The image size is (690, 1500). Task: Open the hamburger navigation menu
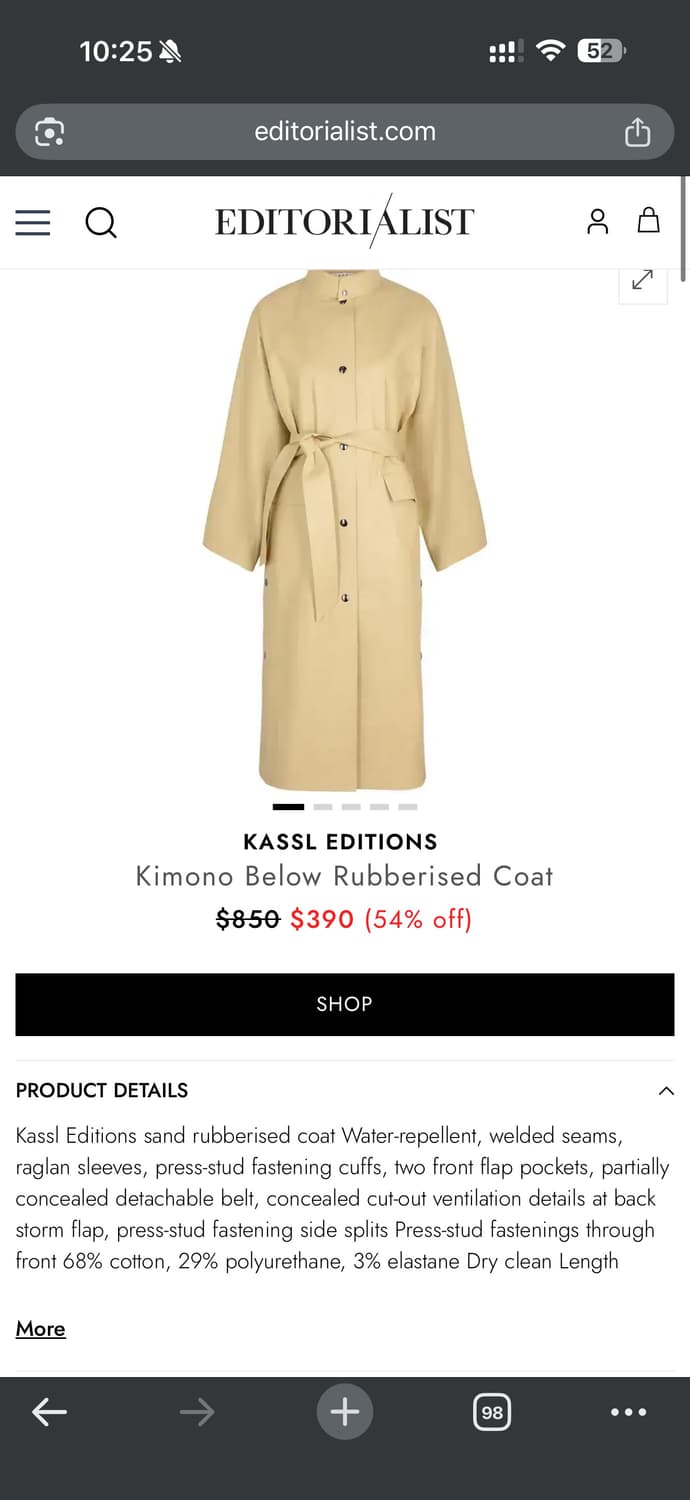[x=33, y=222]
